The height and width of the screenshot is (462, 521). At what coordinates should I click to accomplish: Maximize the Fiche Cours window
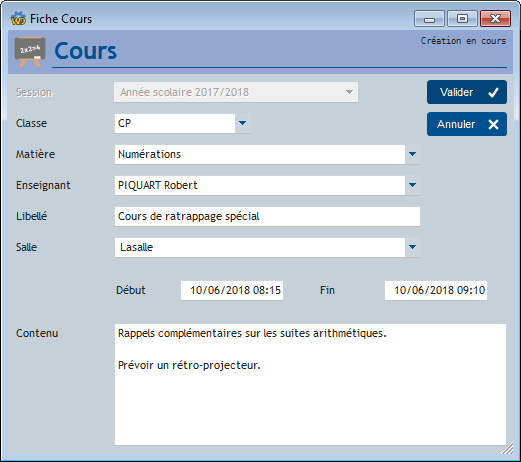[x=462, y=18]
